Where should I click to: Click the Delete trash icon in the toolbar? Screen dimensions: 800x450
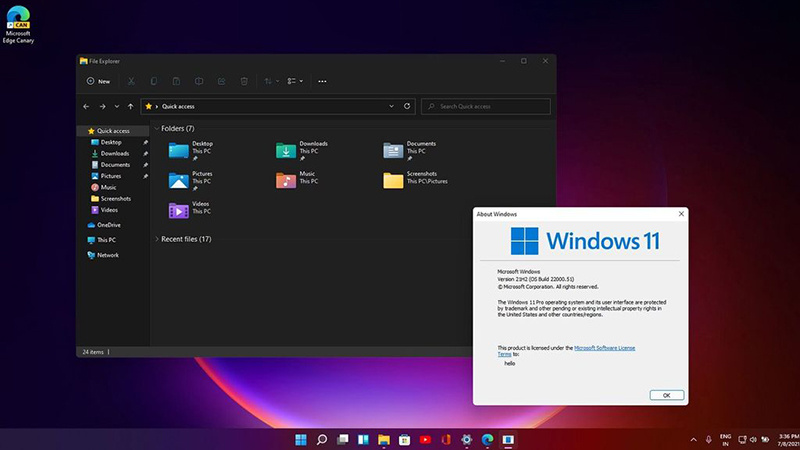[245, 81]
